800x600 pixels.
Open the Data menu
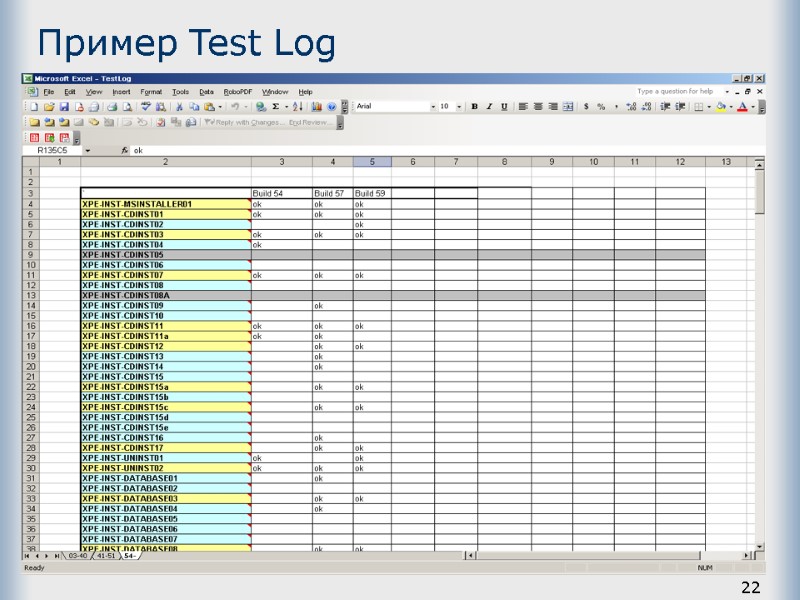tap(205, 91)
